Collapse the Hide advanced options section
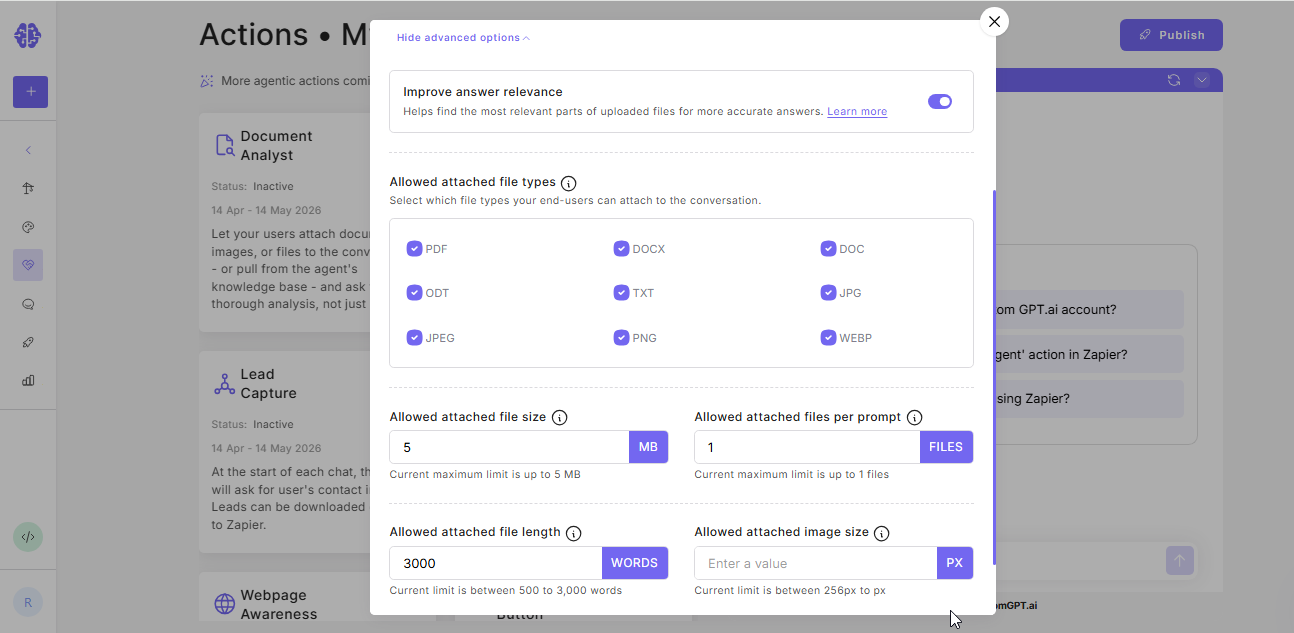Screen dimensions: 1294x633 pos(463,38)
